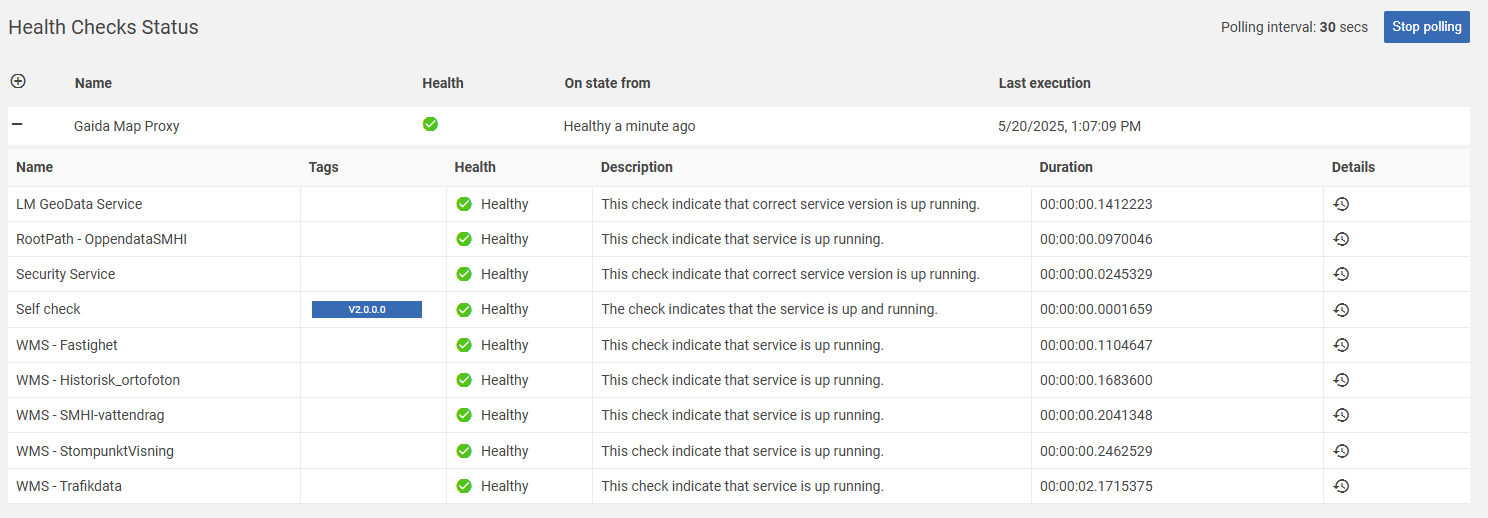Click the polling interval 30 secs value

coord(1327,27)
